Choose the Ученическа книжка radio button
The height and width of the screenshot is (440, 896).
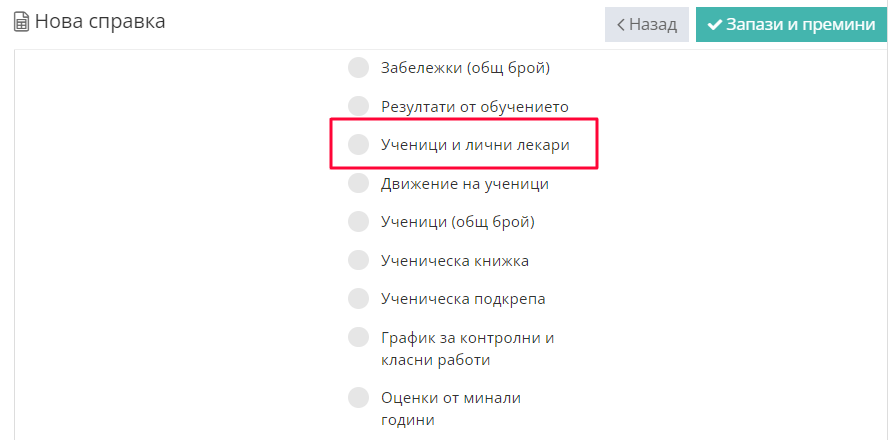[358, 261]
